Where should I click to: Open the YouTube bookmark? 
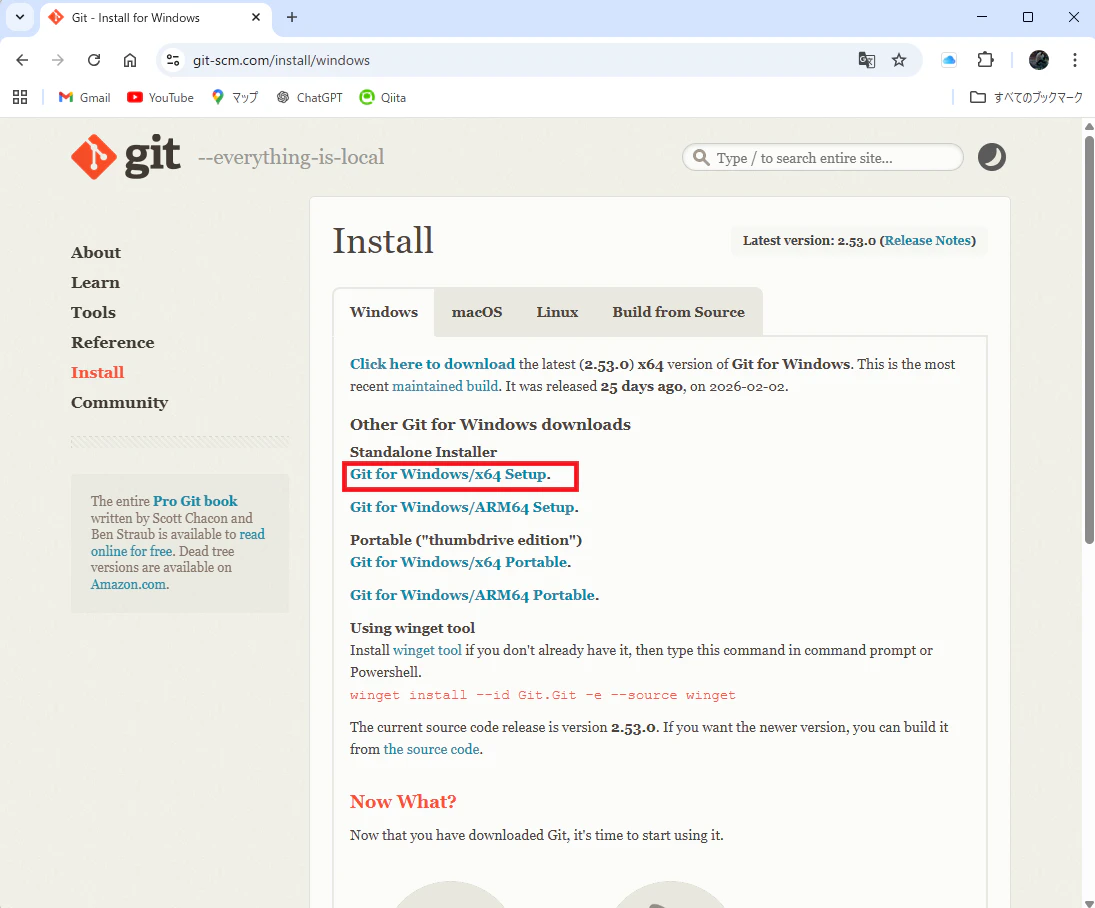click(160, 97)
